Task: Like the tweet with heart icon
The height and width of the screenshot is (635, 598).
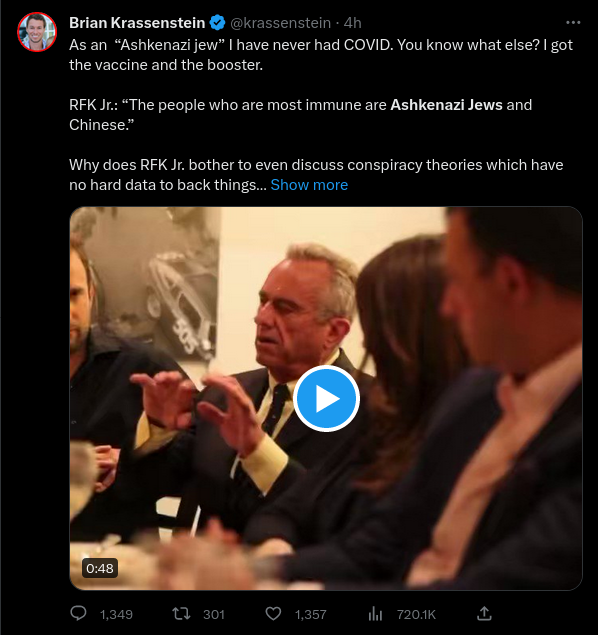Action: coord(273,614)
